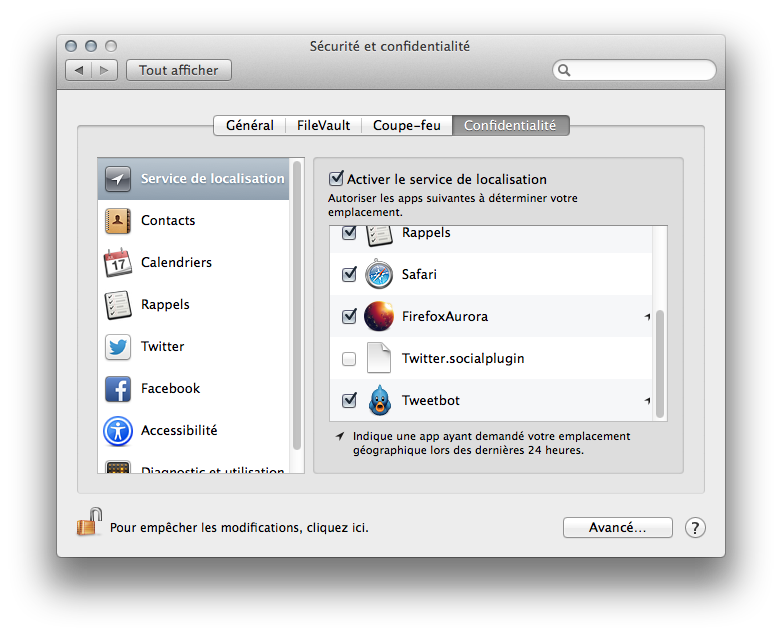Open help with the question mark button

click(695, 528)
